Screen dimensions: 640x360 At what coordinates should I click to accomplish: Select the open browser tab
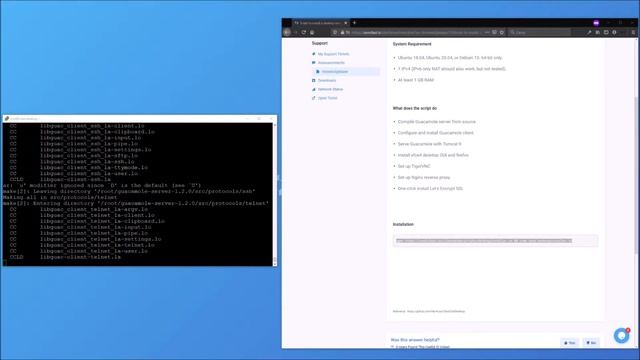pos(320,23)
